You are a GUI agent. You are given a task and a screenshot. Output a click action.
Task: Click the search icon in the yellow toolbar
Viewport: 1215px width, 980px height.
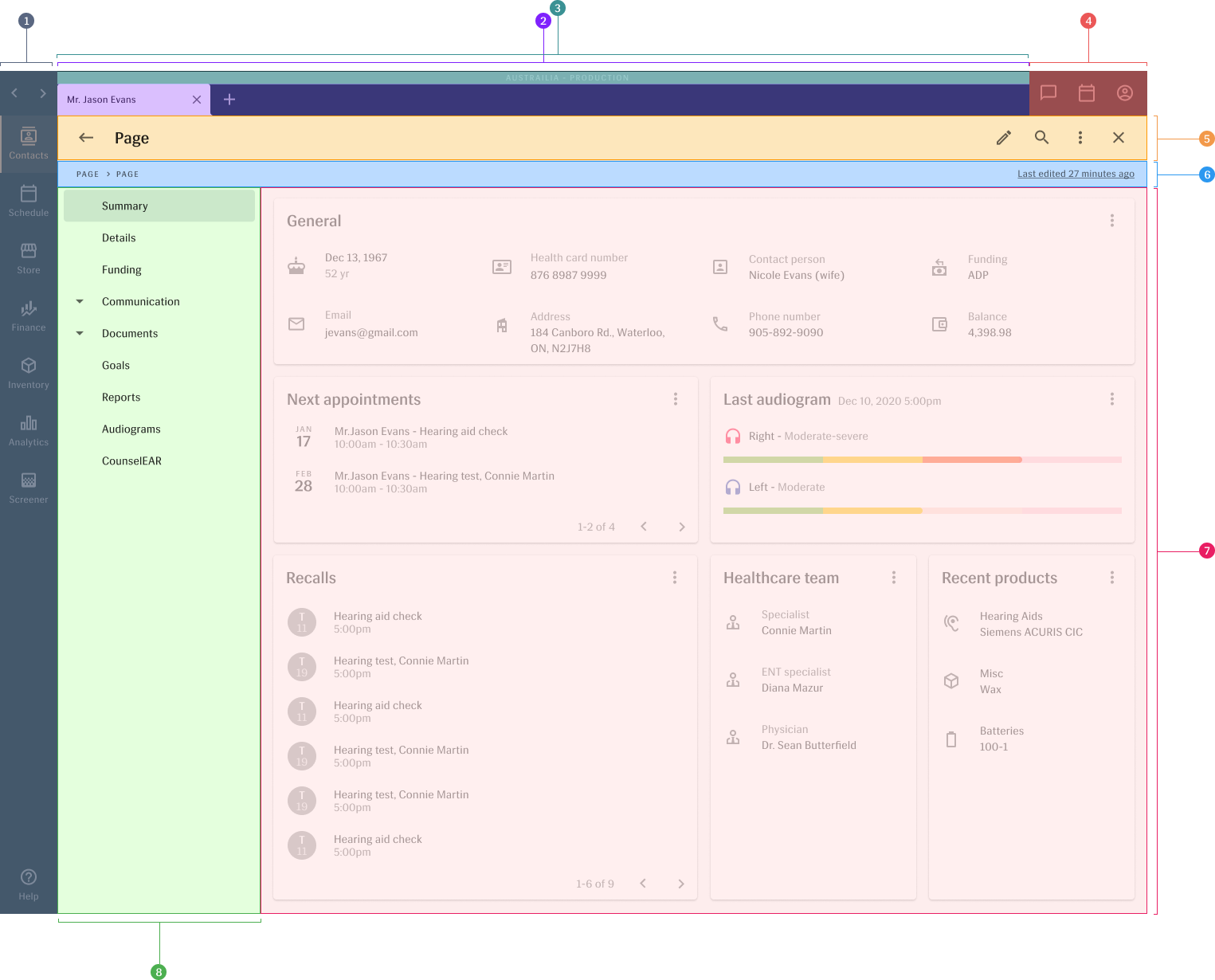1041,138
